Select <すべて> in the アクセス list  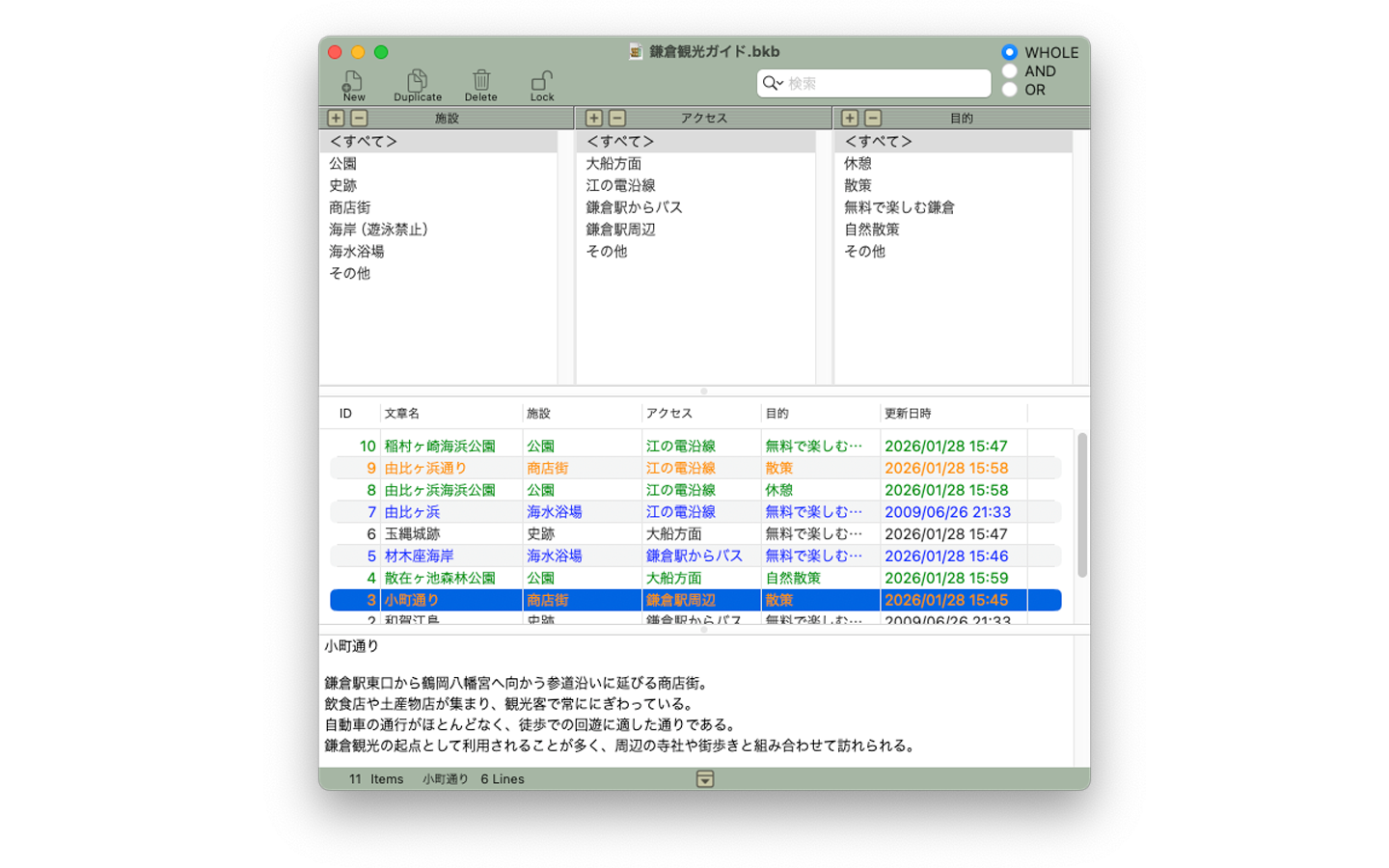click(x=696, y=142)
